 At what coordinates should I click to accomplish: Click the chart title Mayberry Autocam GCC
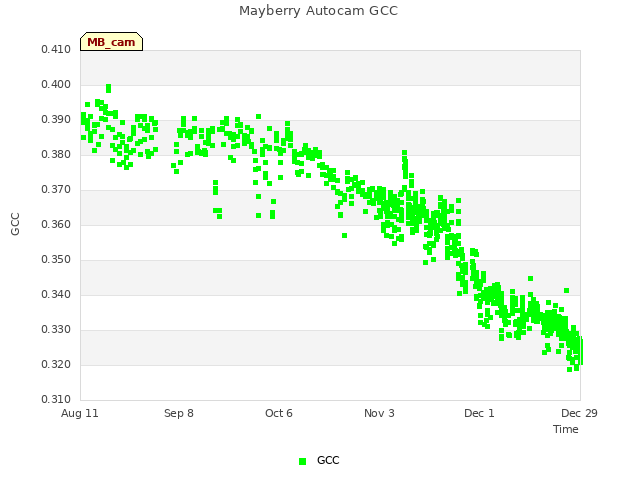point(318,11)
